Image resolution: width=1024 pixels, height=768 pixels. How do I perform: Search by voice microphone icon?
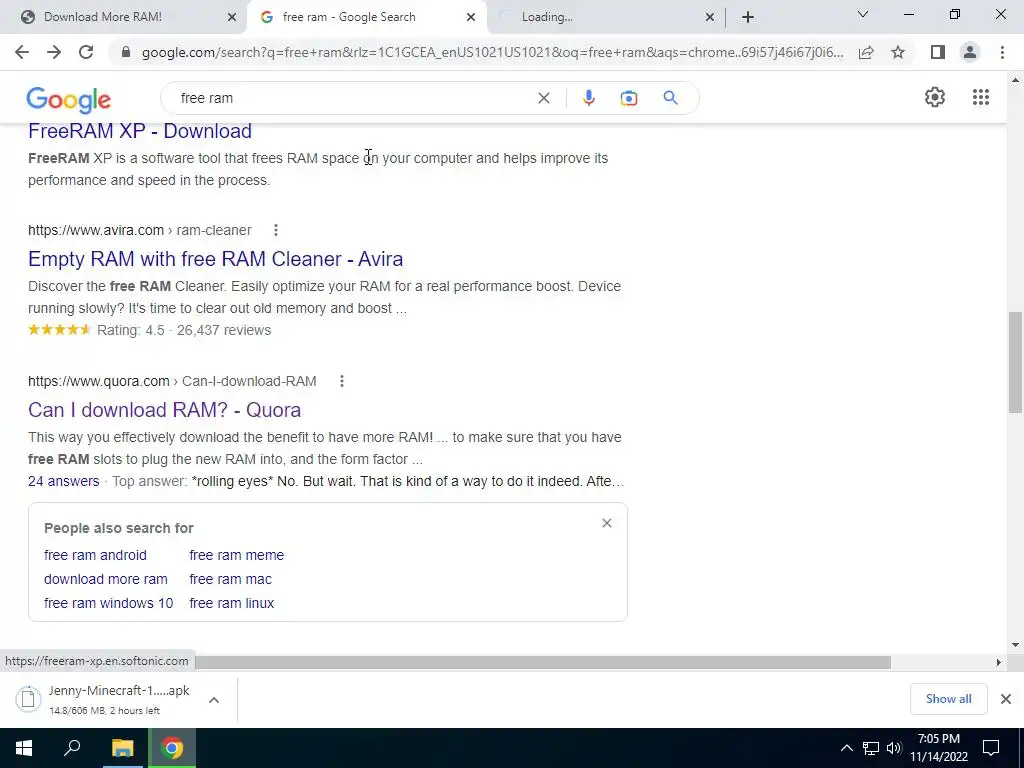588,98
